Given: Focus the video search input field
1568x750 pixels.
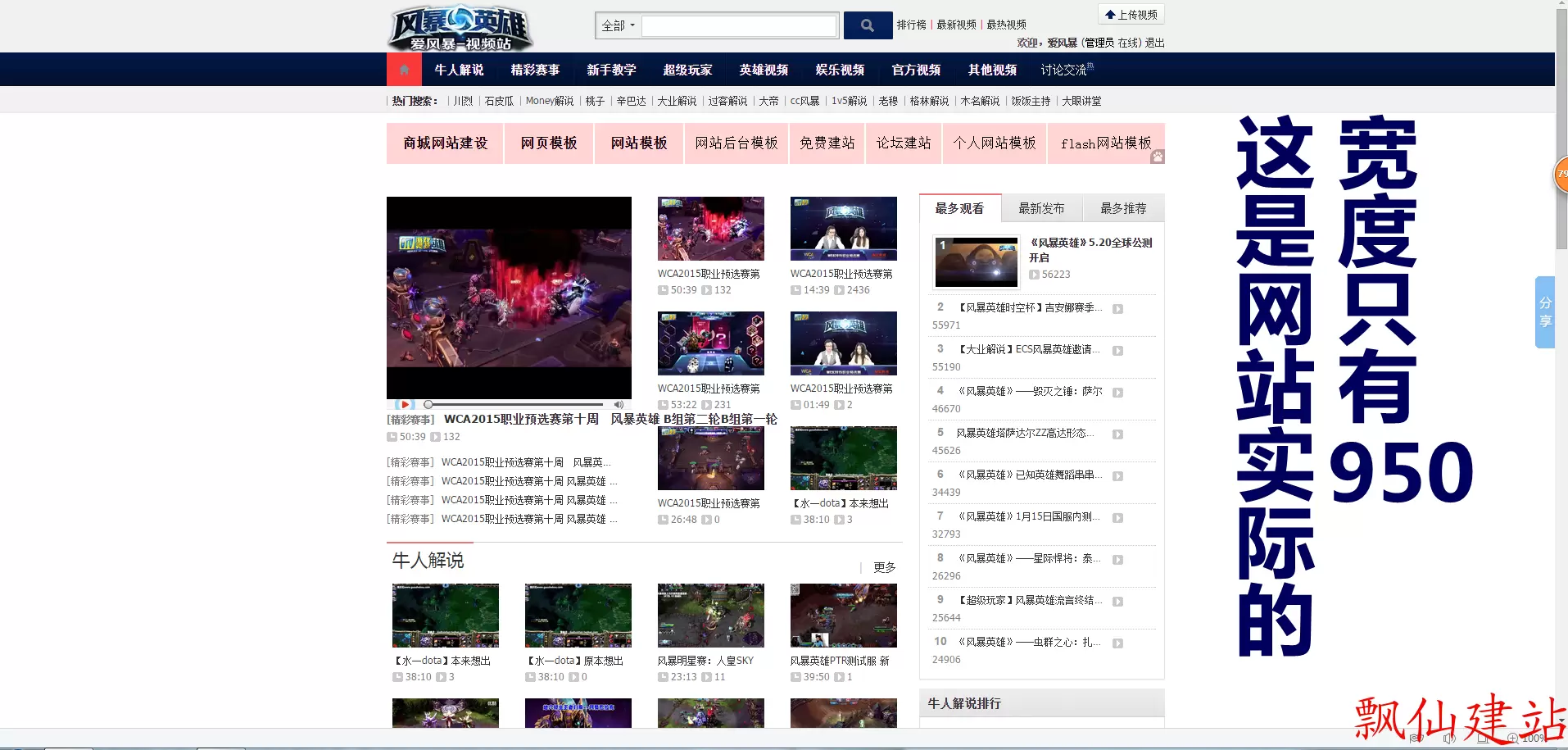Looking at the screenshot, I should point(738,25).
